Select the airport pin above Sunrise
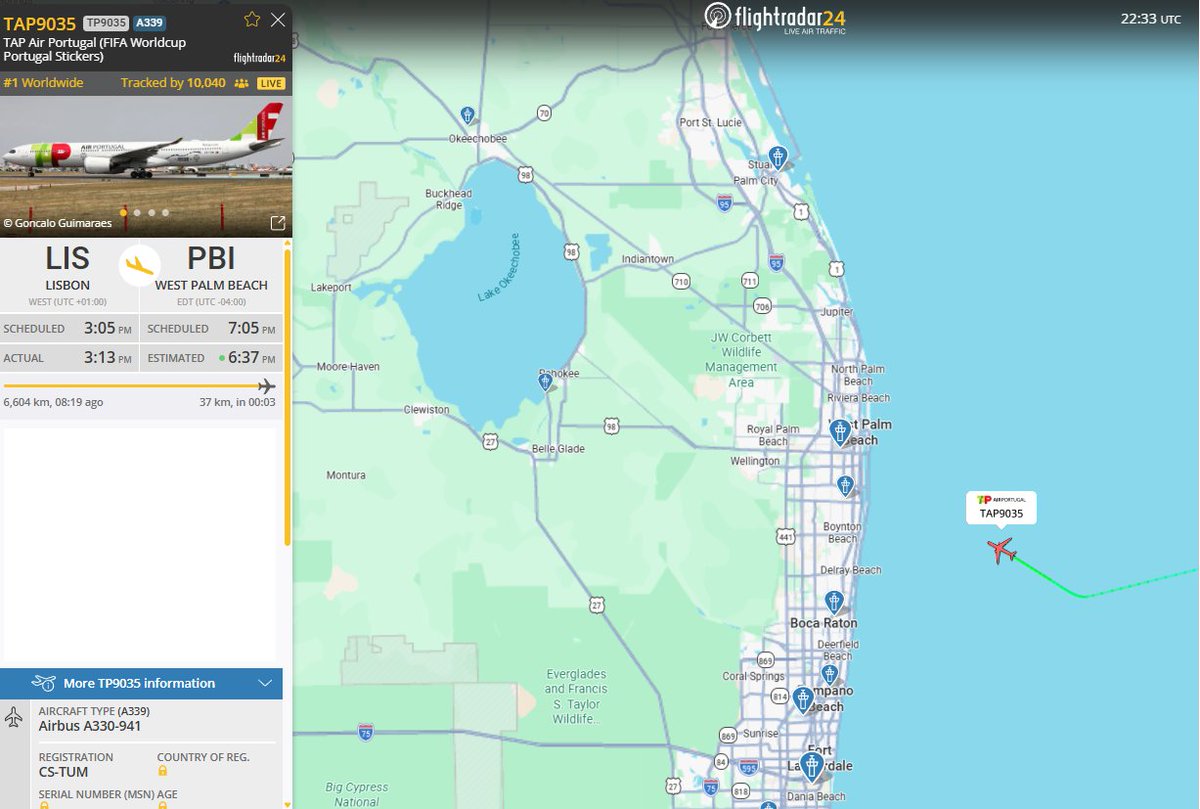The height and width of the screenshot is (809, 1200). coord(803,699)
